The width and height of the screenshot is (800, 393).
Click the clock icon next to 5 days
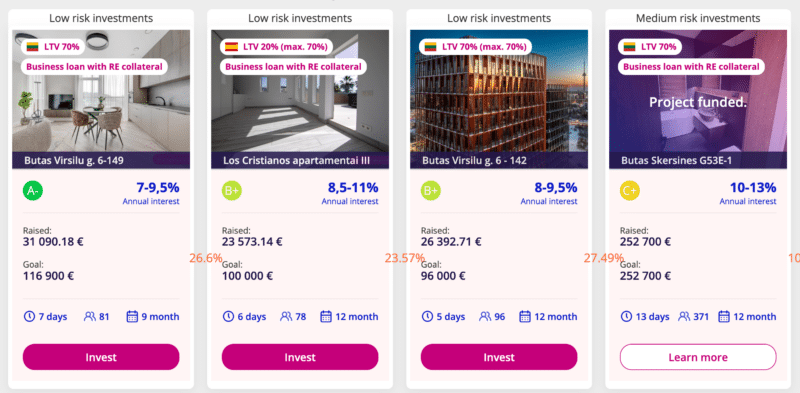428,316
